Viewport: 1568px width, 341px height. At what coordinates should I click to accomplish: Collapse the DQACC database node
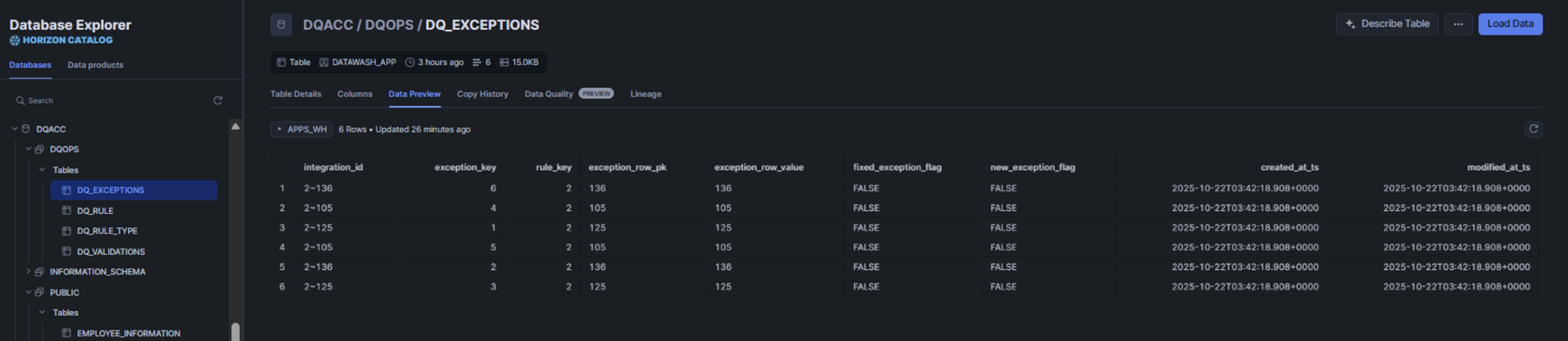(15, 129)
